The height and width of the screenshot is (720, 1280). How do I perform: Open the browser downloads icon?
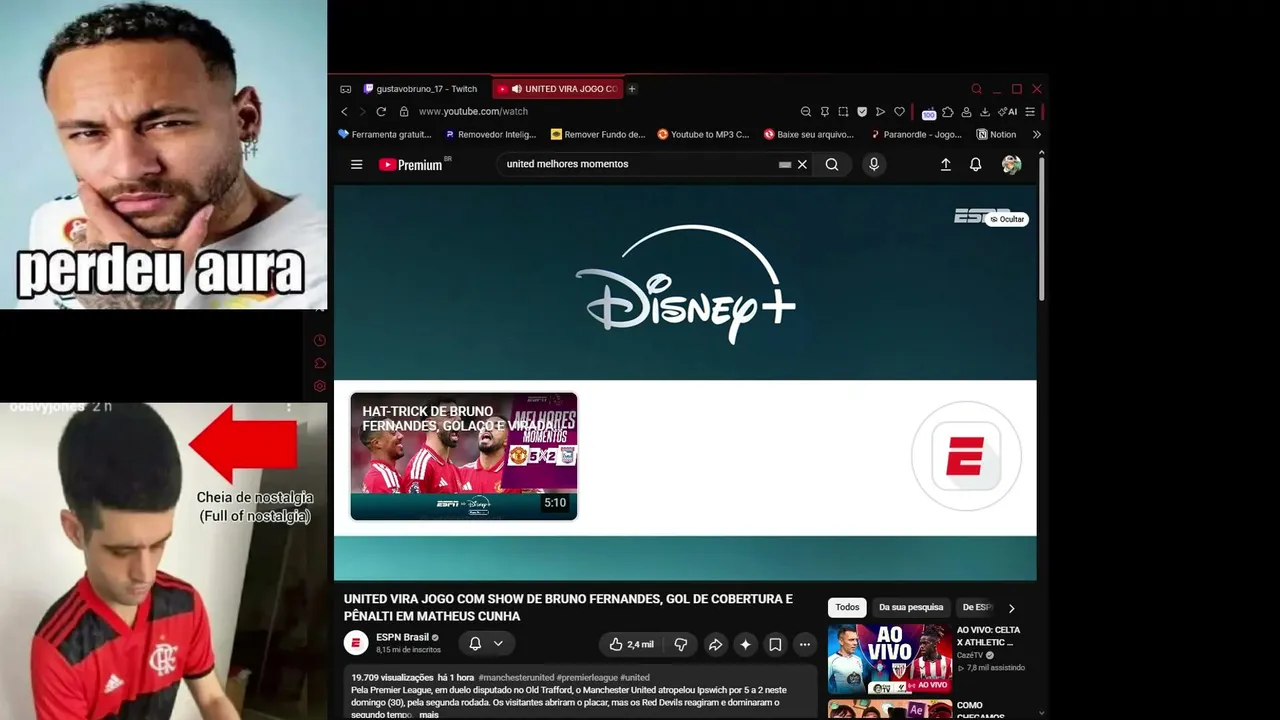coord(985,112)
